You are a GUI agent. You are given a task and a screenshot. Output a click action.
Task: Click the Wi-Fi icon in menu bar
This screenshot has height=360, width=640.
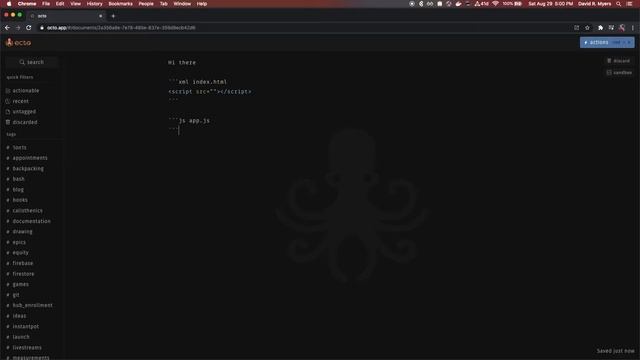[x=496, y=4]
